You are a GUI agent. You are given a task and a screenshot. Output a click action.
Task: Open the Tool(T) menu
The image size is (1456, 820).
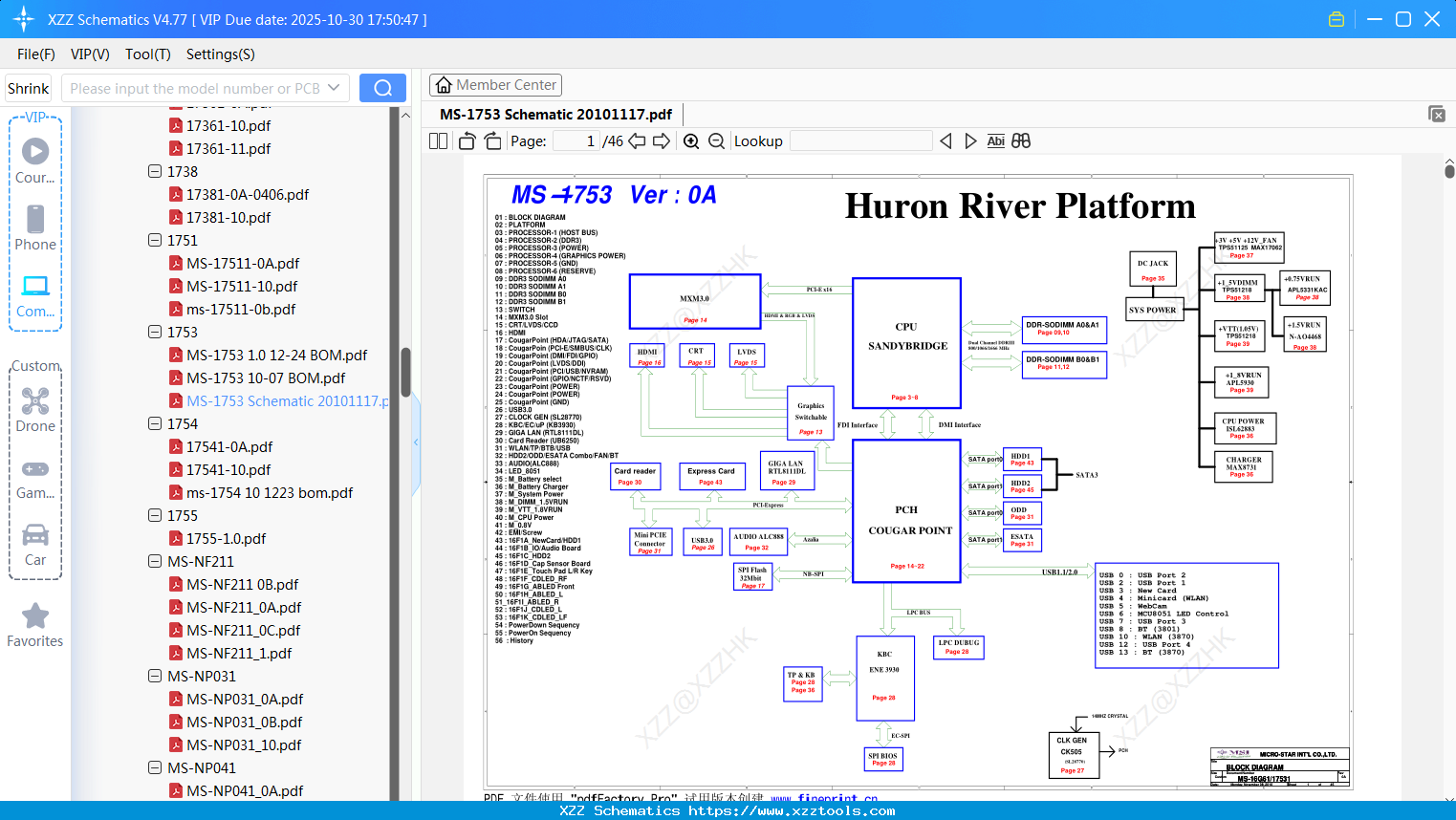[x=148, y=54]
